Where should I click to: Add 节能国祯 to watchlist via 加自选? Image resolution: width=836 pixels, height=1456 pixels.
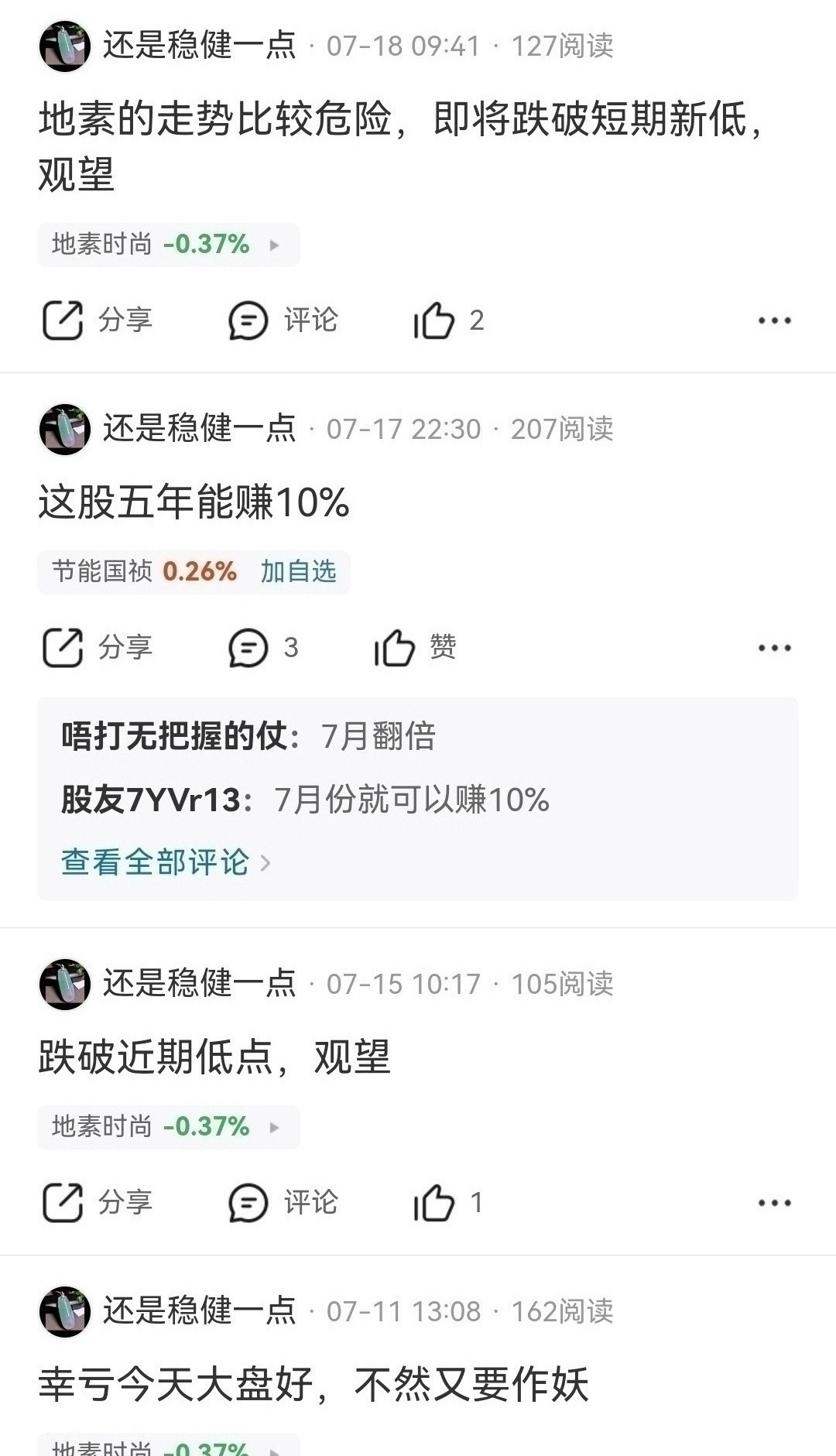coord(298,572)
